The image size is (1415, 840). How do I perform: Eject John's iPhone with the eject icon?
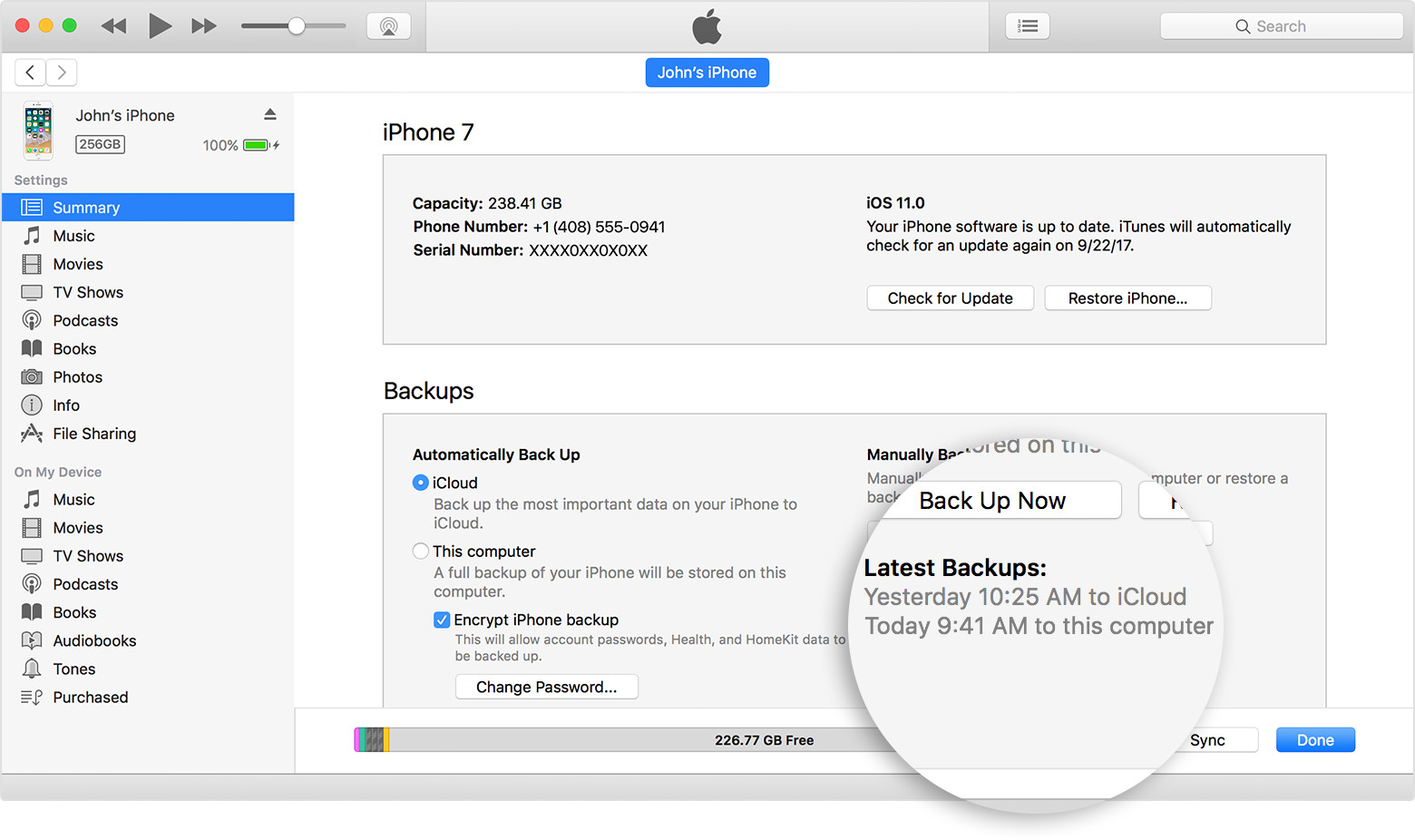(x=270, y=114)
